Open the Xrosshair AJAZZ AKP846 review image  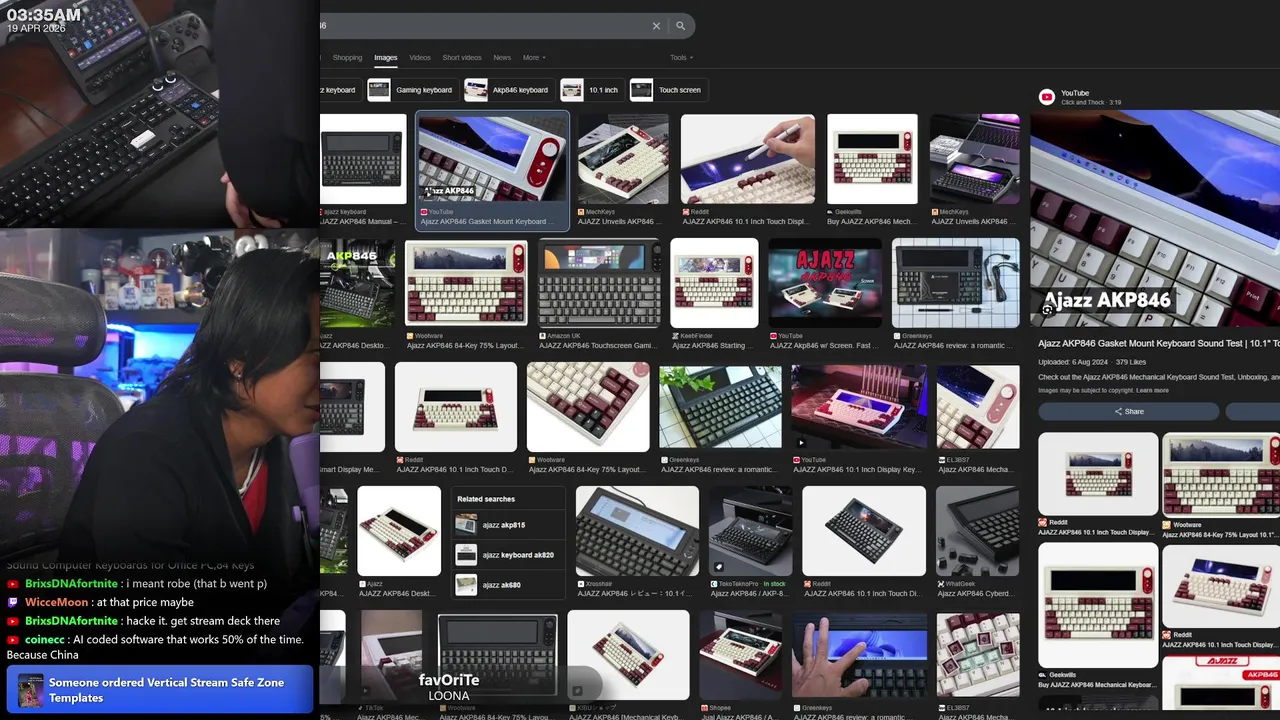tap(637, 531)
